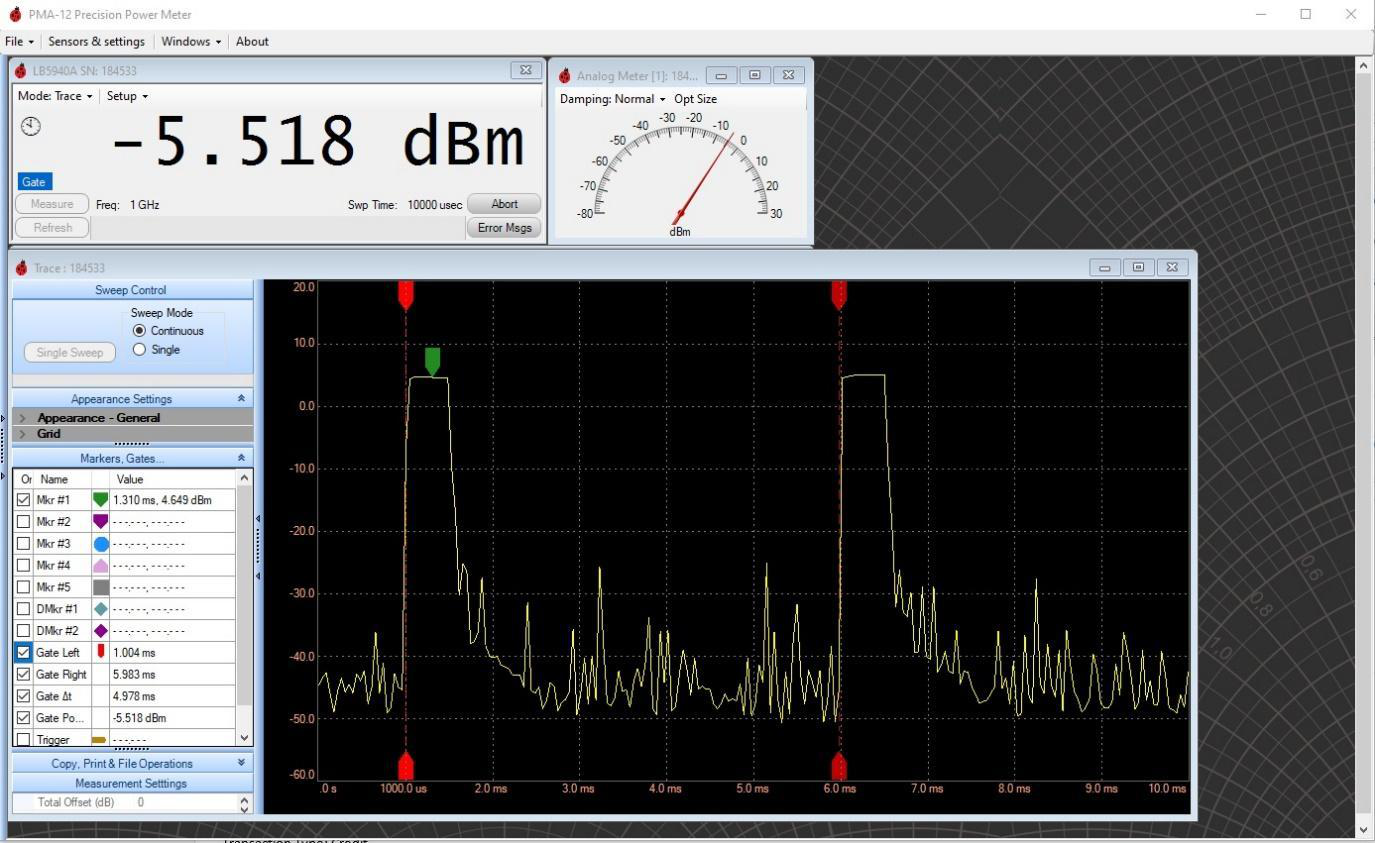Image resolution: width=1375 pixels, height=843 pixels.
Task: Click down arrow of markers list scrollbar
Action: click(244, 738)
